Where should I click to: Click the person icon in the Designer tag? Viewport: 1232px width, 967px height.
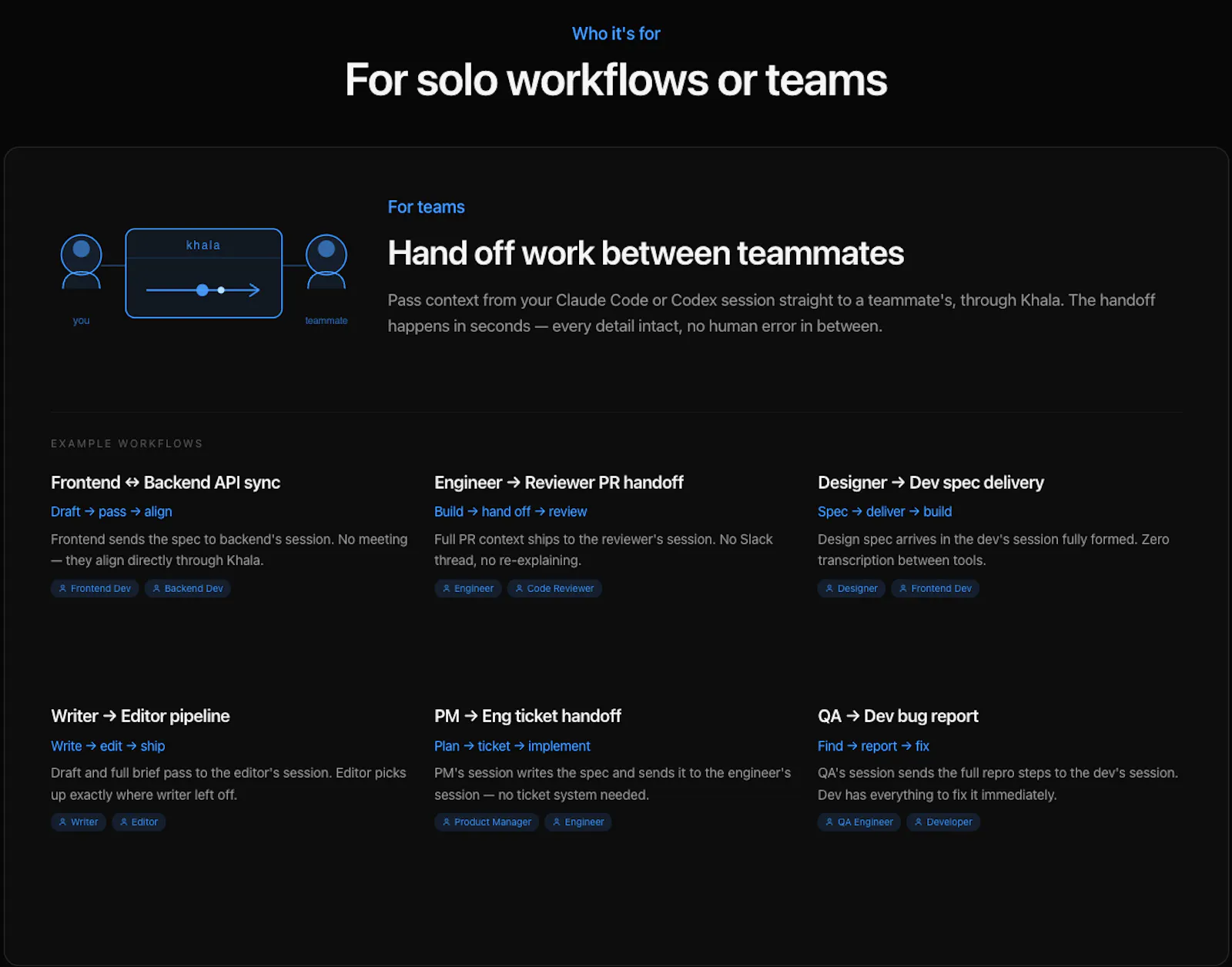point(829,589)
